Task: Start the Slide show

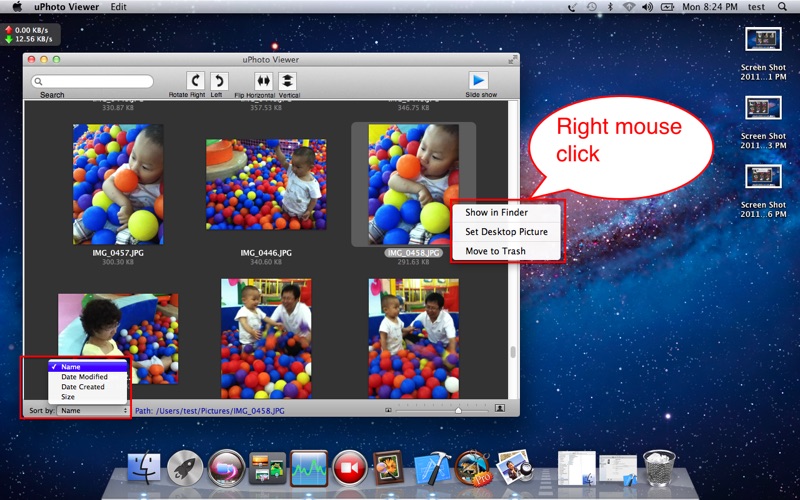Action: coord(478,81)
